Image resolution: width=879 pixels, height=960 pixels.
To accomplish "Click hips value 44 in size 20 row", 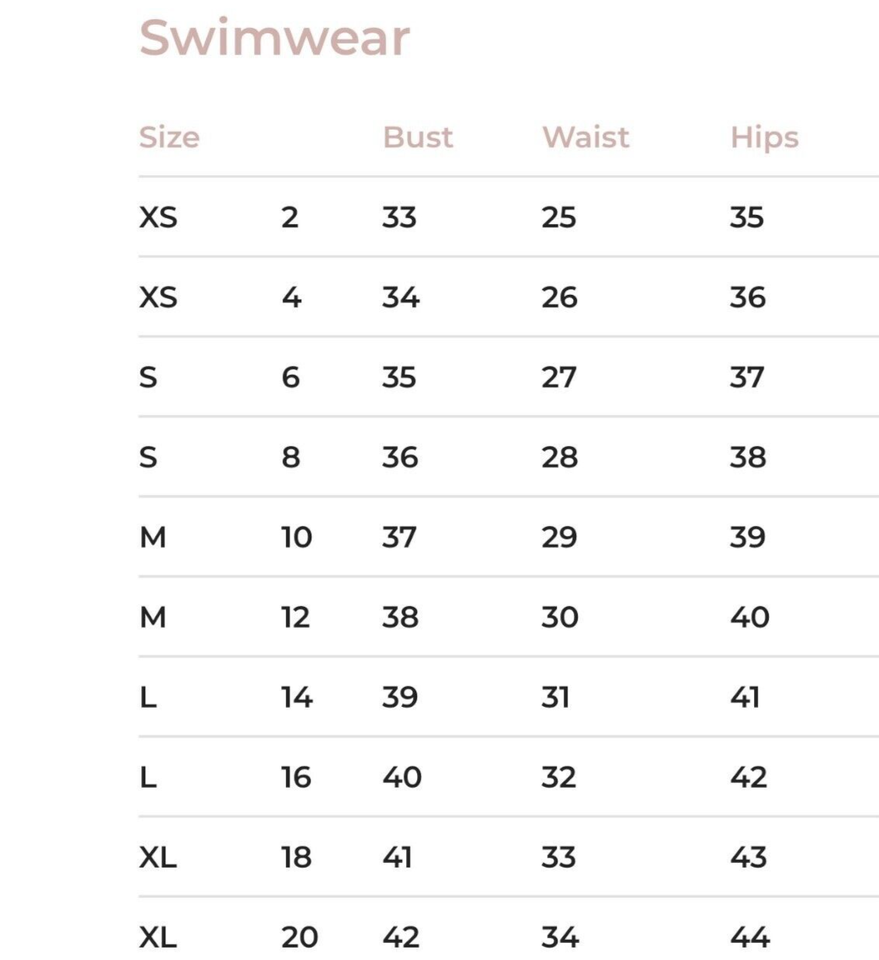I will click(x=750, y=937).
